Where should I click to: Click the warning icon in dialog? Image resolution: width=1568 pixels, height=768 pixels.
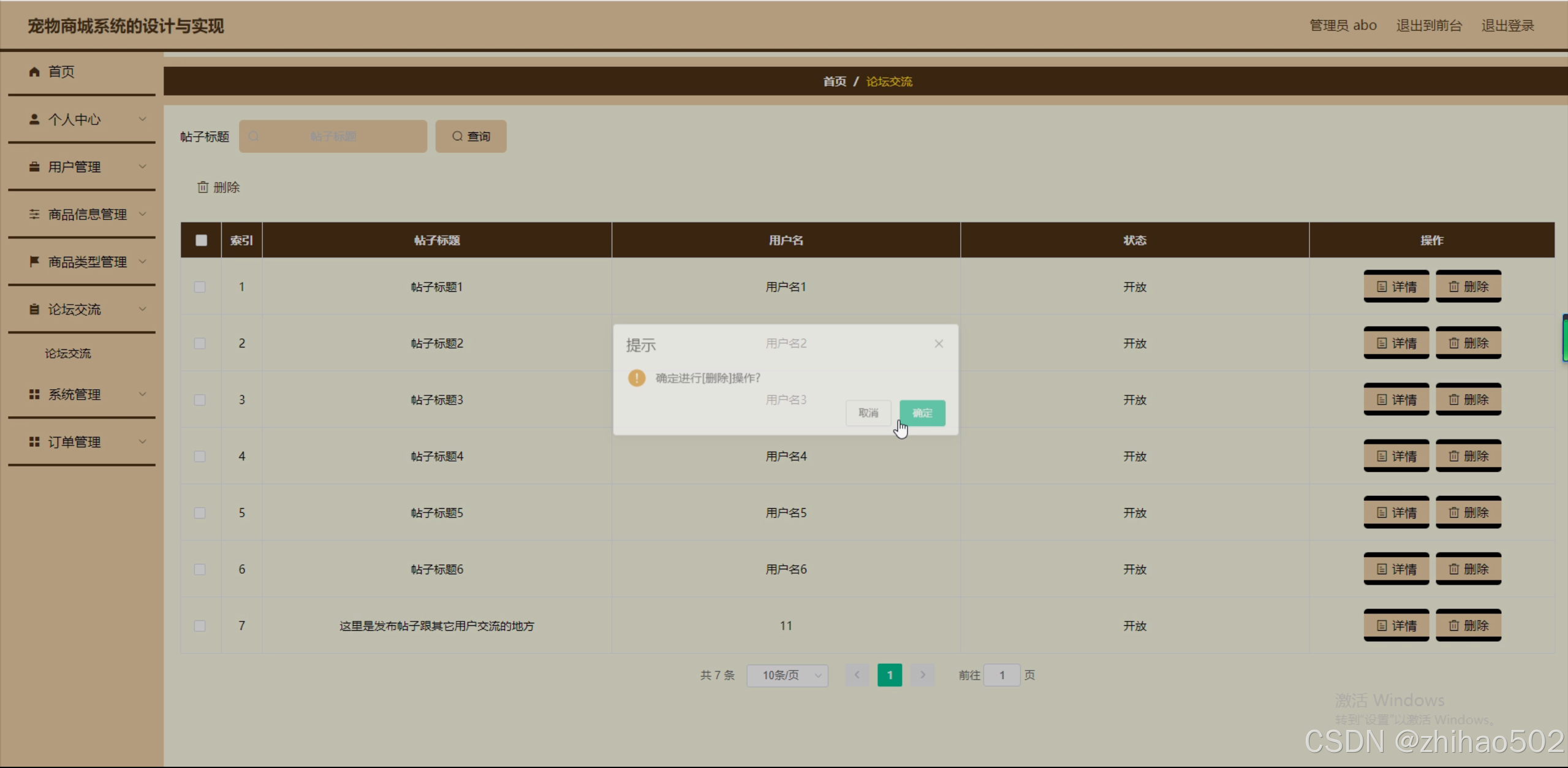tap(637, 378)
